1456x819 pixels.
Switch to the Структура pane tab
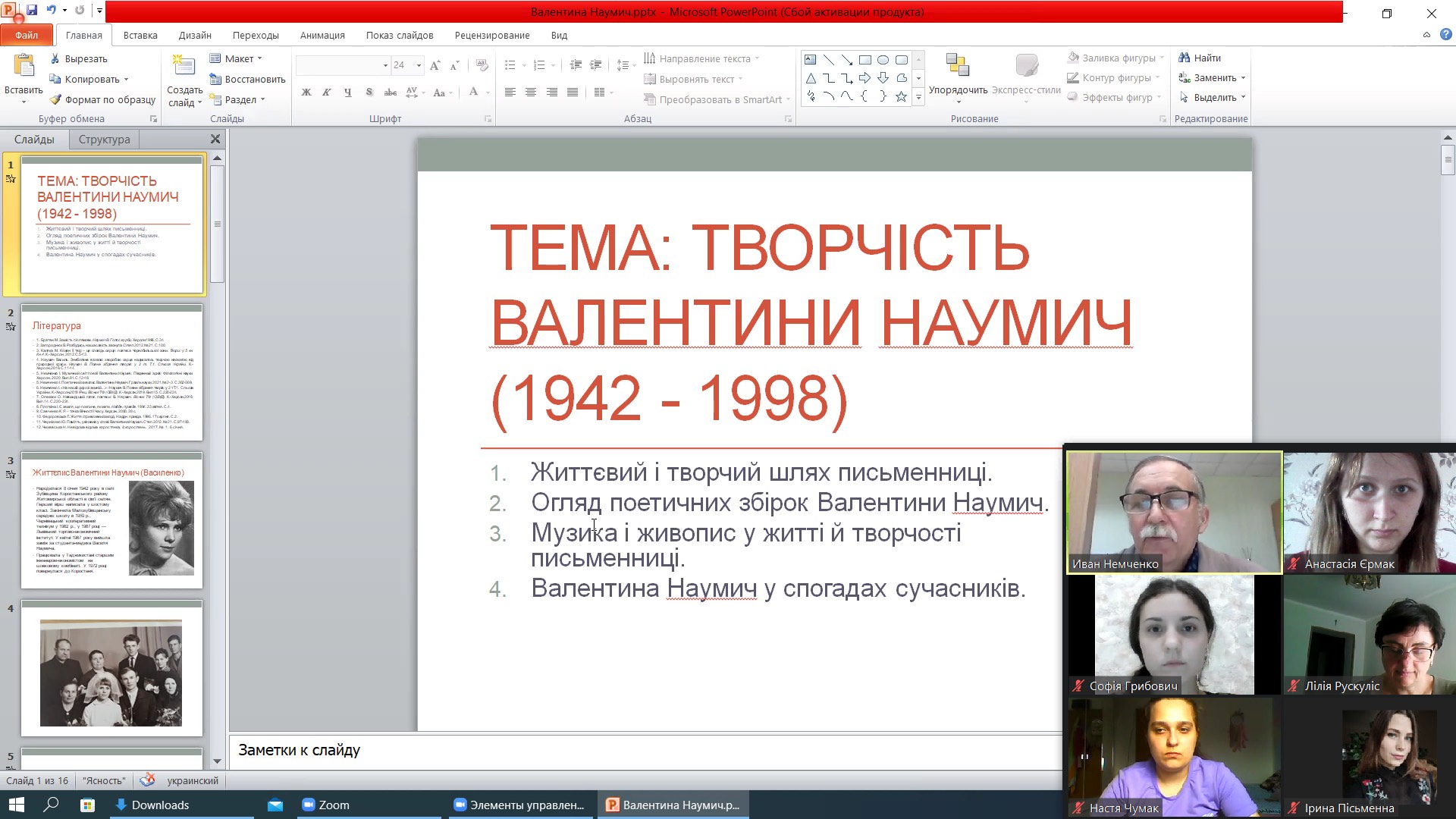pos(104,140)
